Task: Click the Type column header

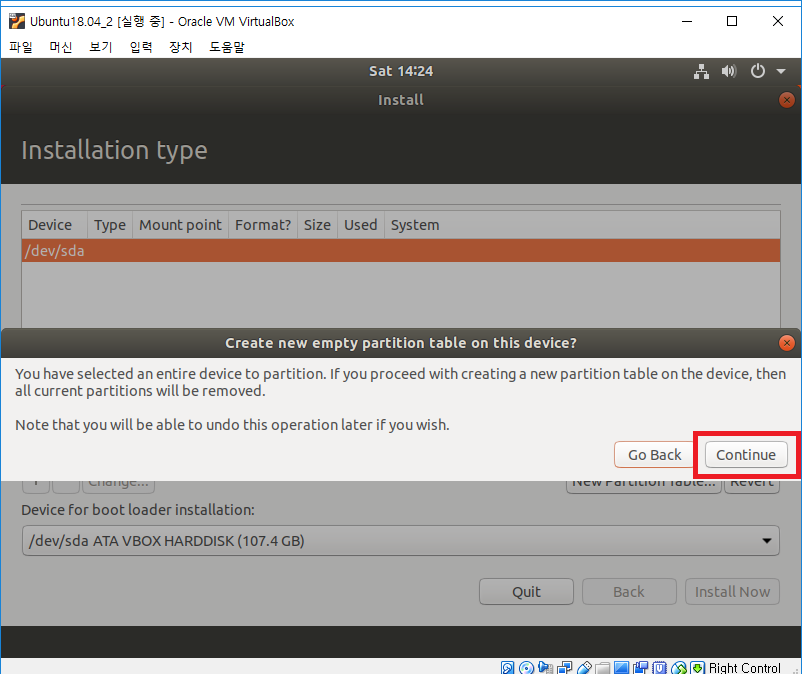Action: [x=110, y=225]
